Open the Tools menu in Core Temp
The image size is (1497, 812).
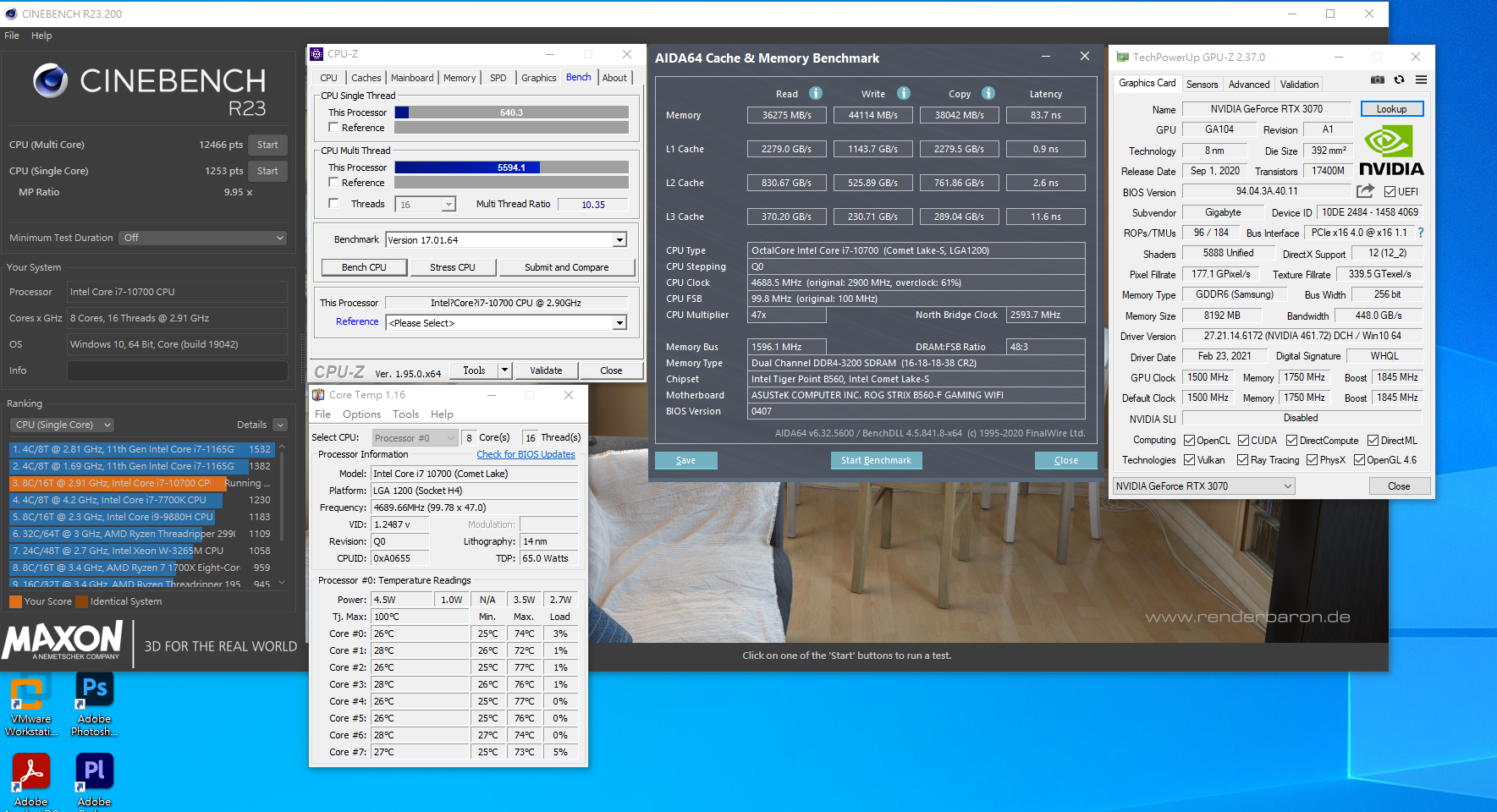pyautogui.click(x=405, y=414)
